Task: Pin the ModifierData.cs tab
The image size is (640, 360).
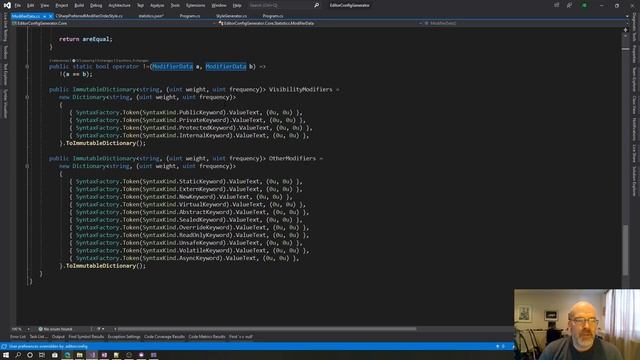Action: pyautogui.click(x=44, y=16)
